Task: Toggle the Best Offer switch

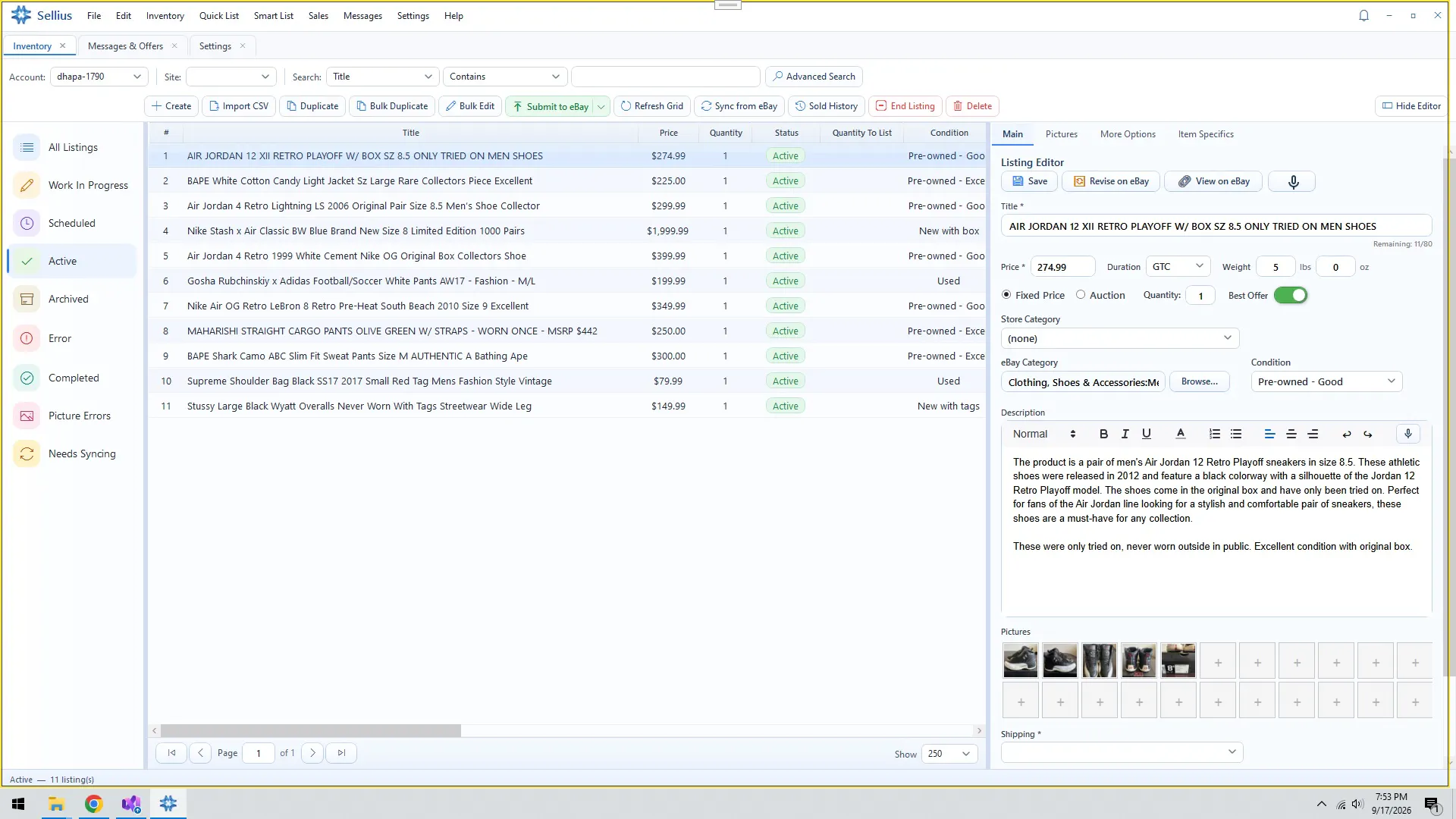Action: pos(1291,296)
